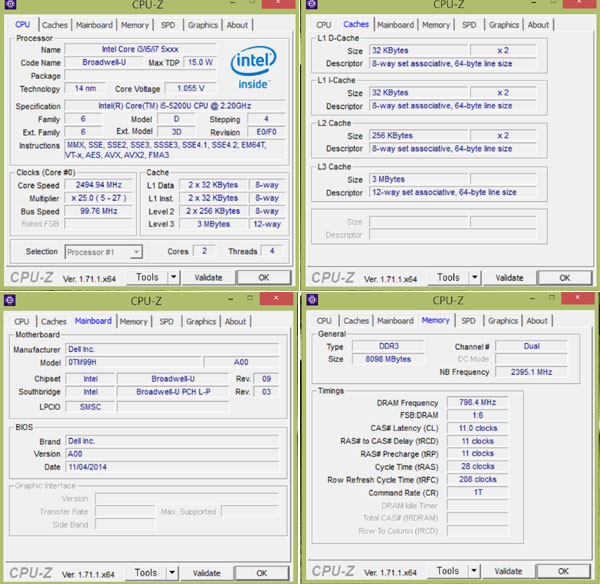Click the memory Type value DDR3
This screenshot has width=600, height=584.
[388, 346]
